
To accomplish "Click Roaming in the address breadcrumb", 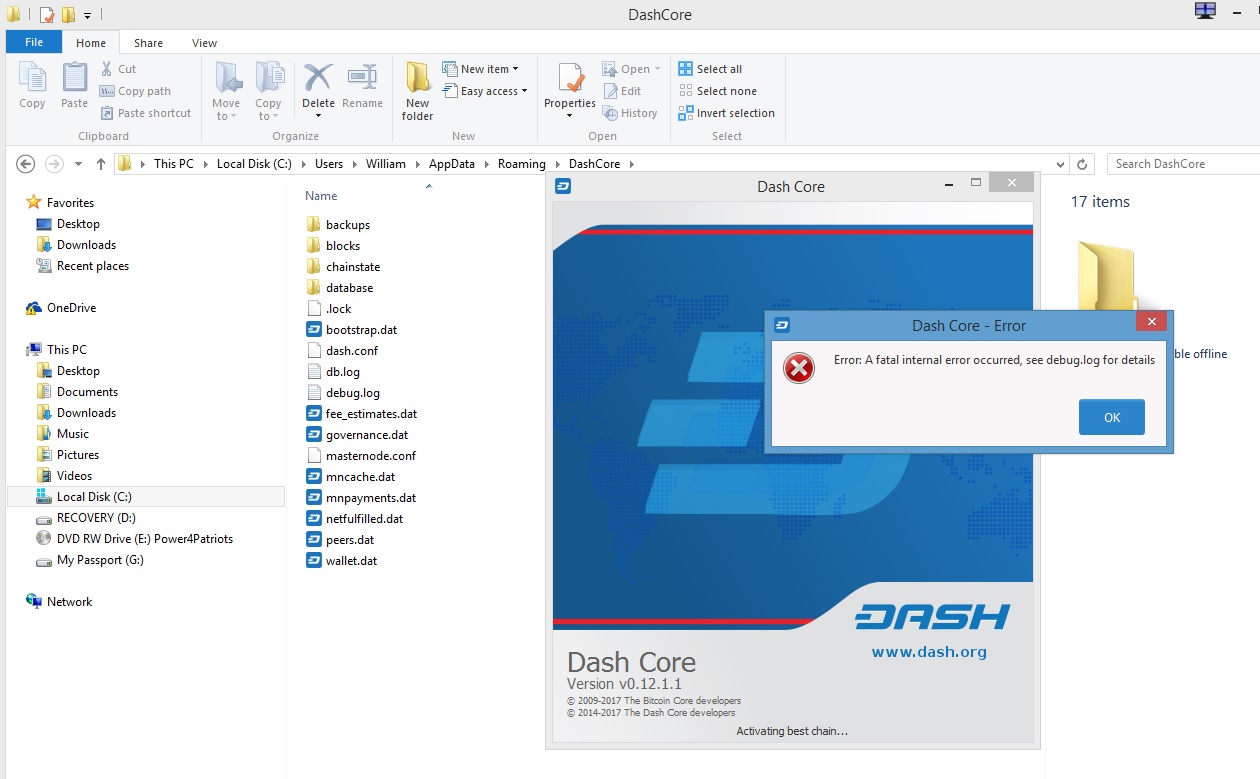I will coord(522,164).
